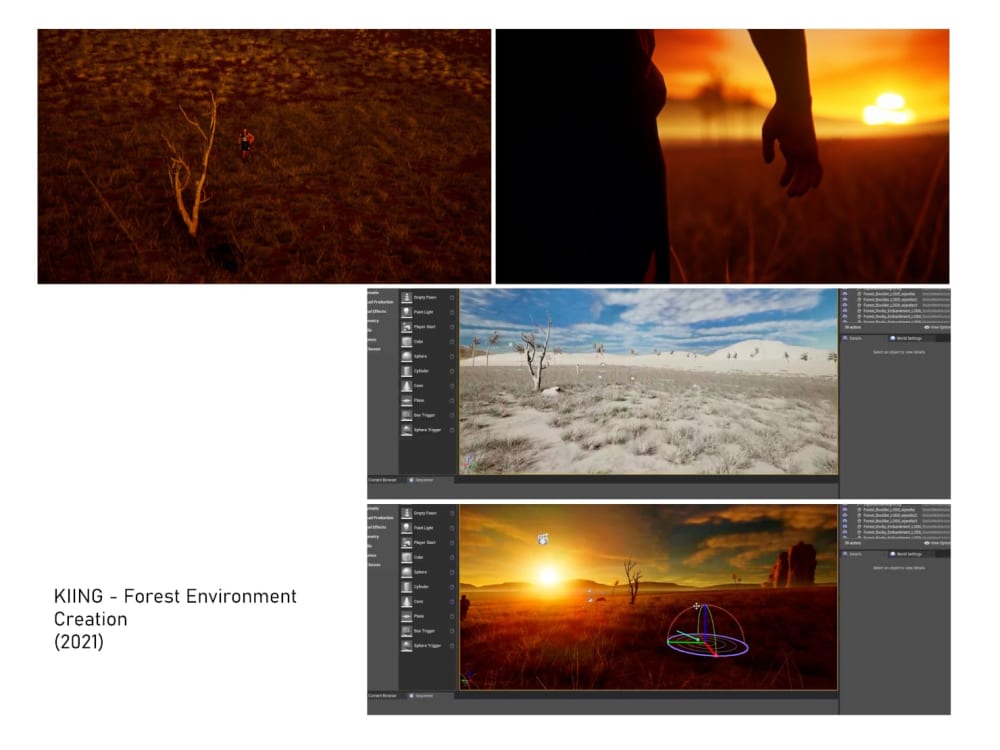
Task: Select Geometry category in daytime editor
Action: (373, 321)
